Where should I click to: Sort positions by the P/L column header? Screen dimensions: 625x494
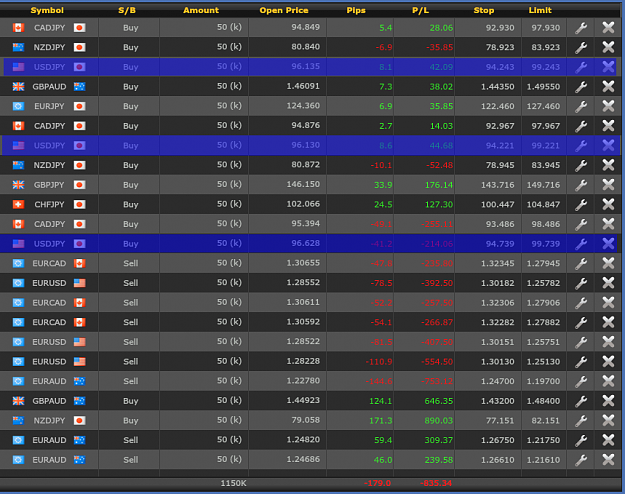coord(421,10)
